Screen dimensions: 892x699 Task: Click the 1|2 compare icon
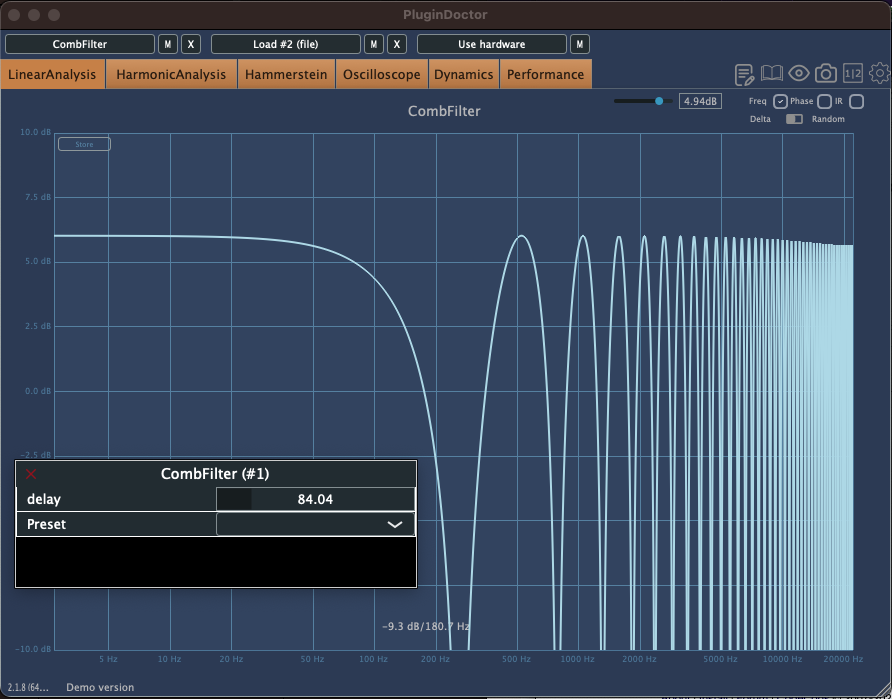(853, 73)
